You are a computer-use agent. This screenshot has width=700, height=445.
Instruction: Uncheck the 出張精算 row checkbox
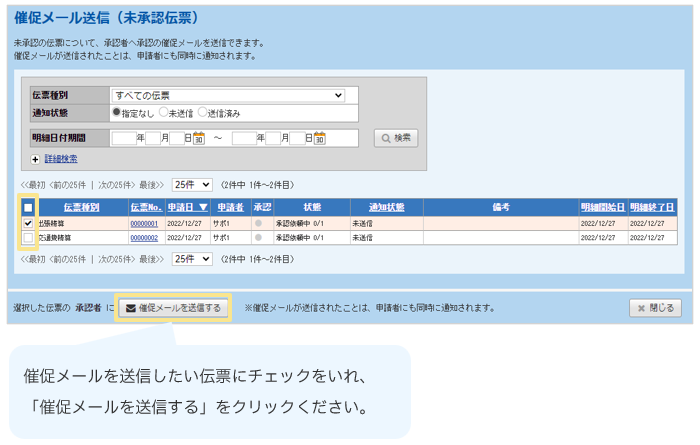click(x=28, y=224)
